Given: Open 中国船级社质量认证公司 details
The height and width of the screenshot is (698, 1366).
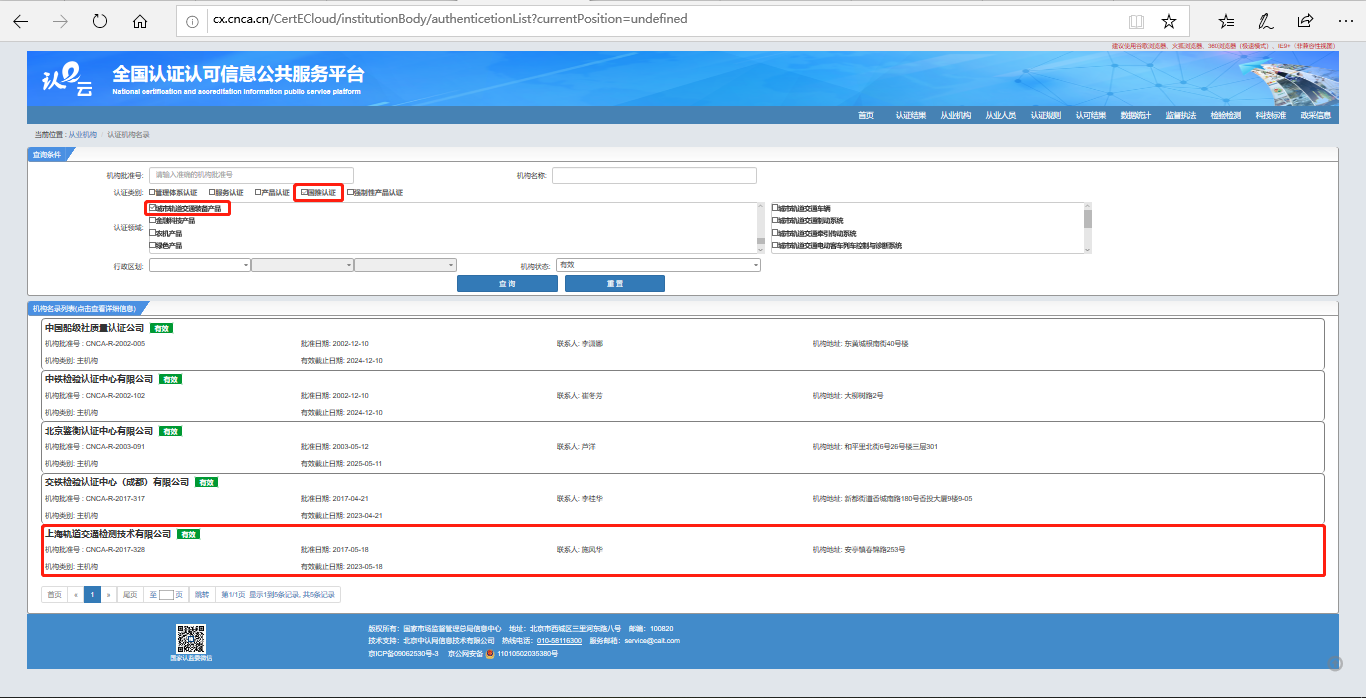Looking at the screenshot, I should (x=93, y=328).
